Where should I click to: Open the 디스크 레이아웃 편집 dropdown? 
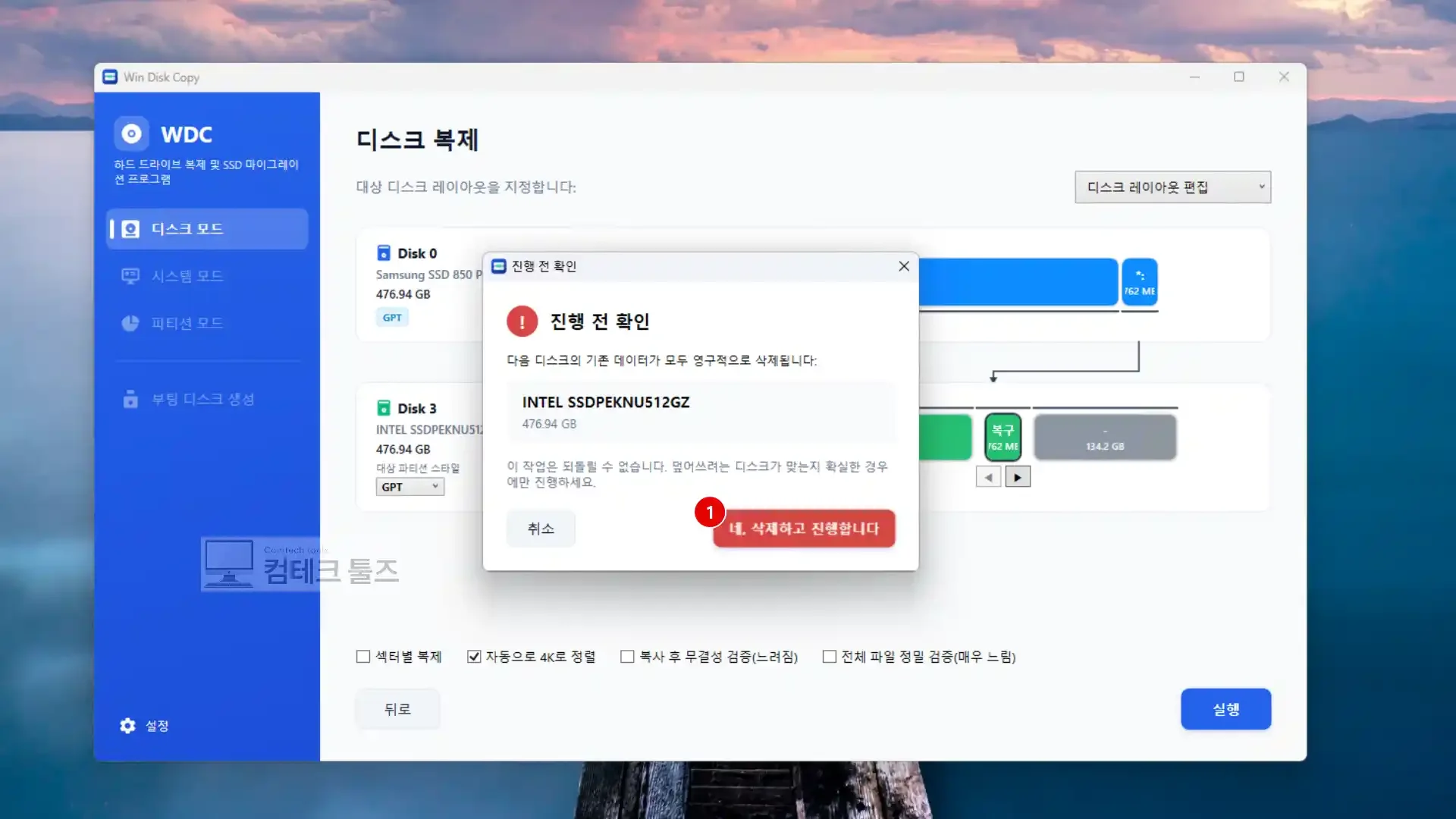(1172, 187)
